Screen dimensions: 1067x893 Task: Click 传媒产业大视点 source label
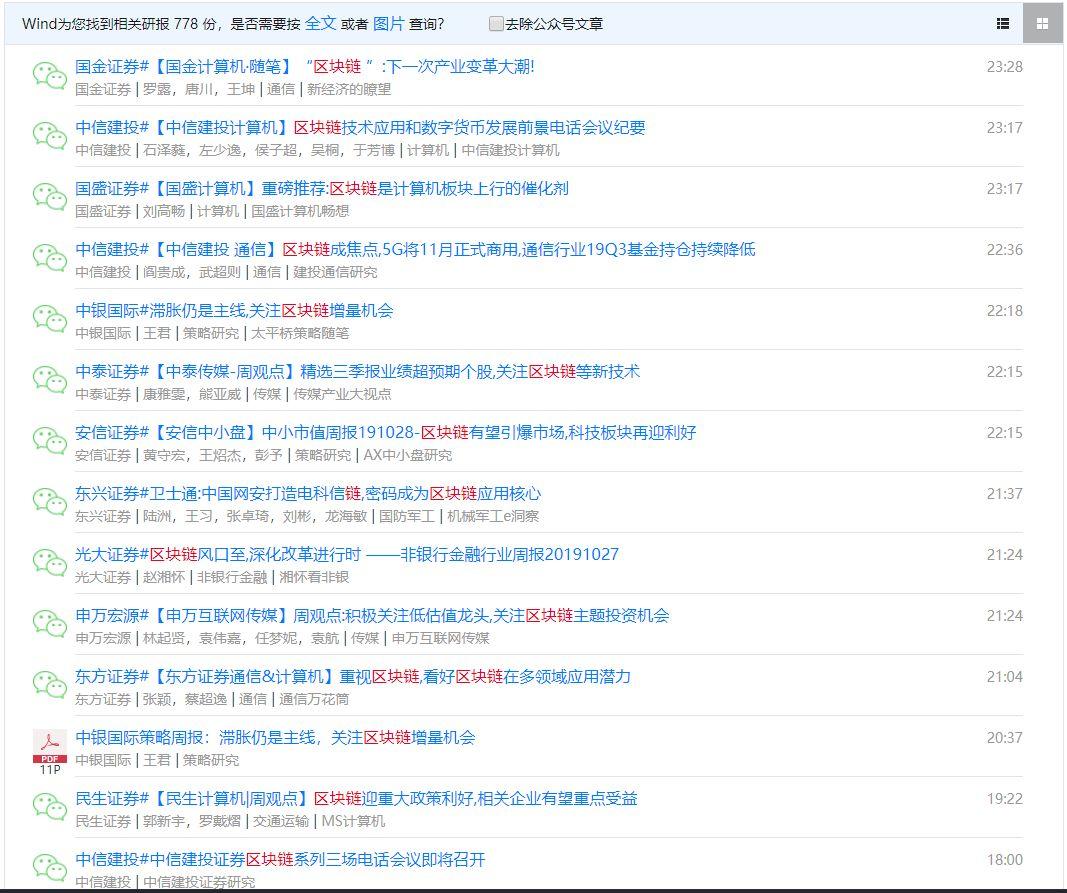point(342,394)
